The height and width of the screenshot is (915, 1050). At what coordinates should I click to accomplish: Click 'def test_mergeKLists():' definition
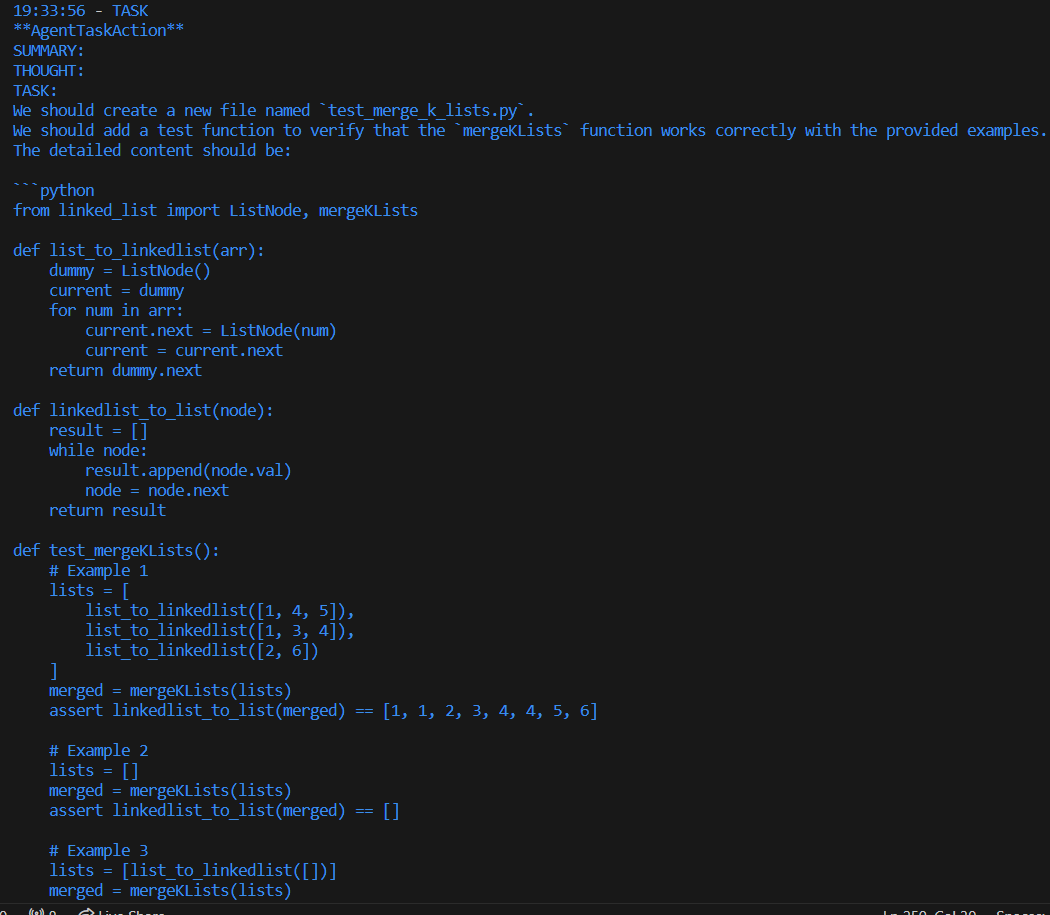[x=116, y=551]
